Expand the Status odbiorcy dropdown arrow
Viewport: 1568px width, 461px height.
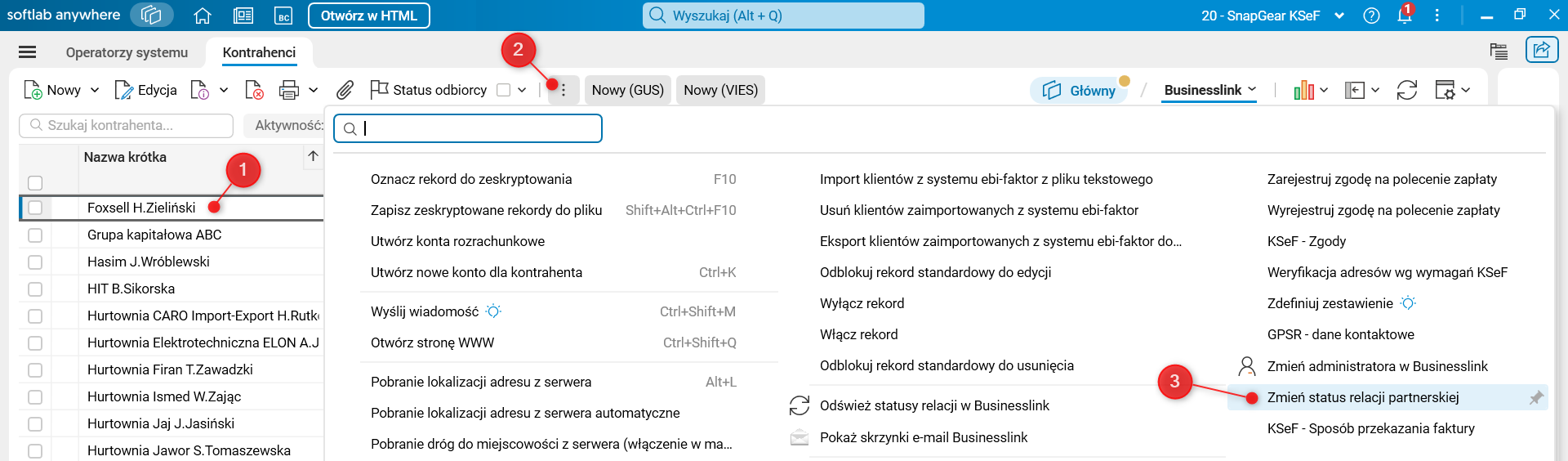pyautogui.click(x=522, y=90)
